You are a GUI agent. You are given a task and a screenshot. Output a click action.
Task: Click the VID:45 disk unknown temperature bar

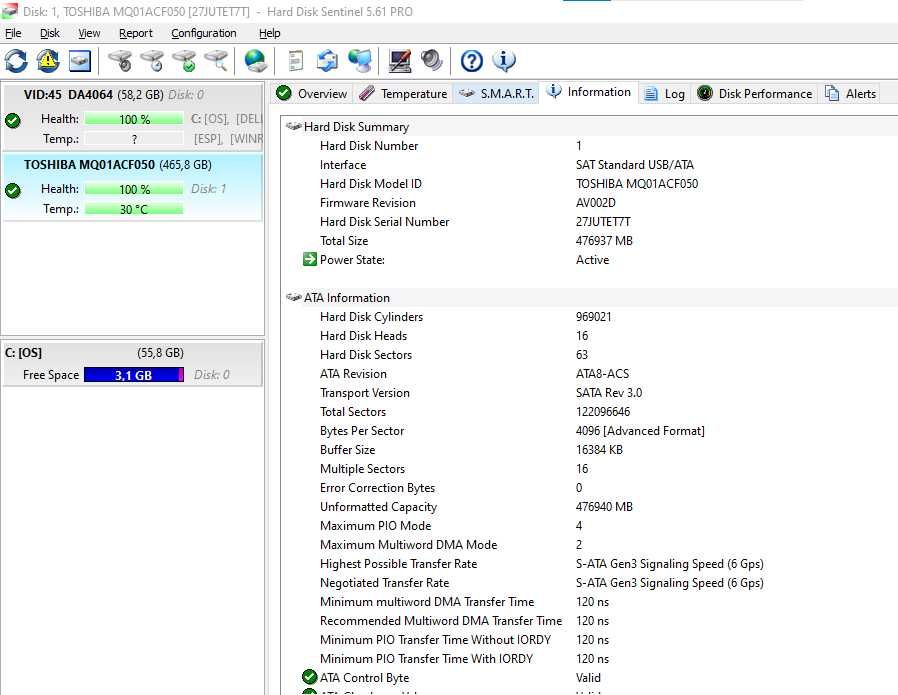click(134, 139)
